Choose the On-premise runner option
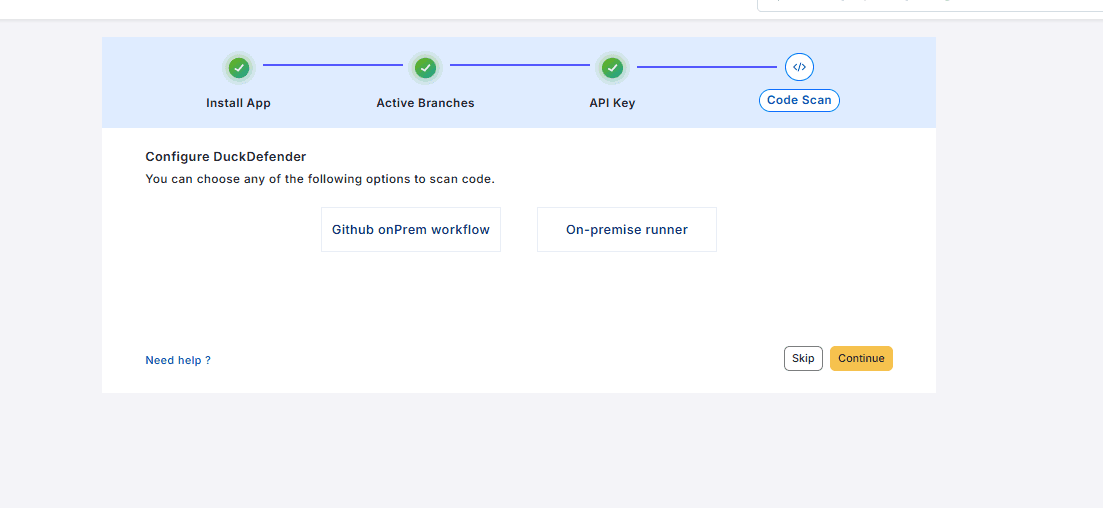Viewport: 1103px width, 508px height. (627, 230)
